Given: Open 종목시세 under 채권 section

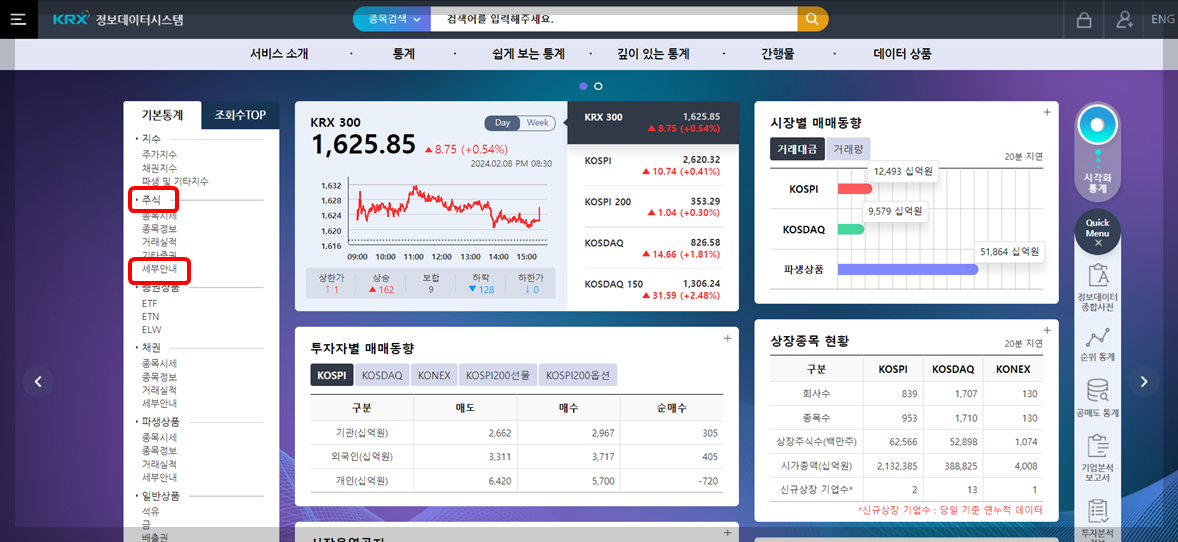Looking at the screenshot, I should point(159,363).
